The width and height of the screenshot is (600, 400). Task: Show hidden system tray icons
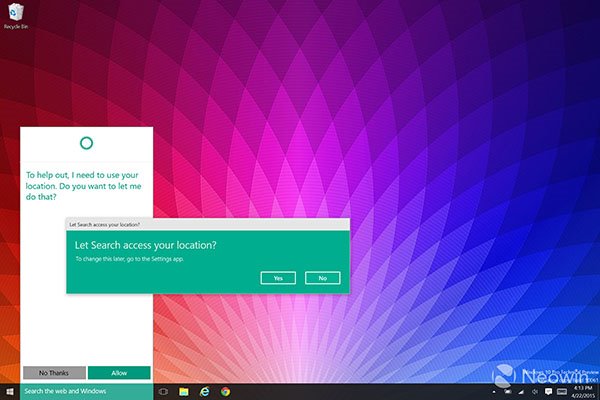click(x=494, y=392)
